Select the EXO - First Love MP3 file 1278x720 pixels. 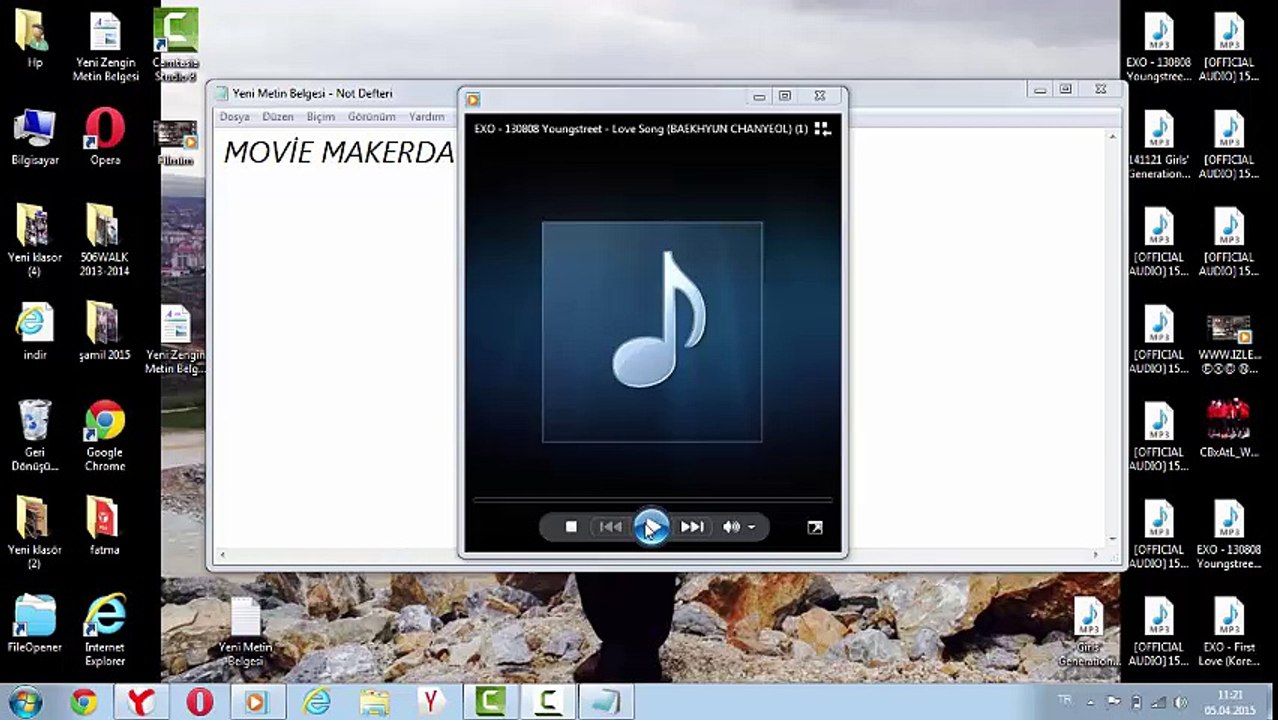click(1229, 632)
